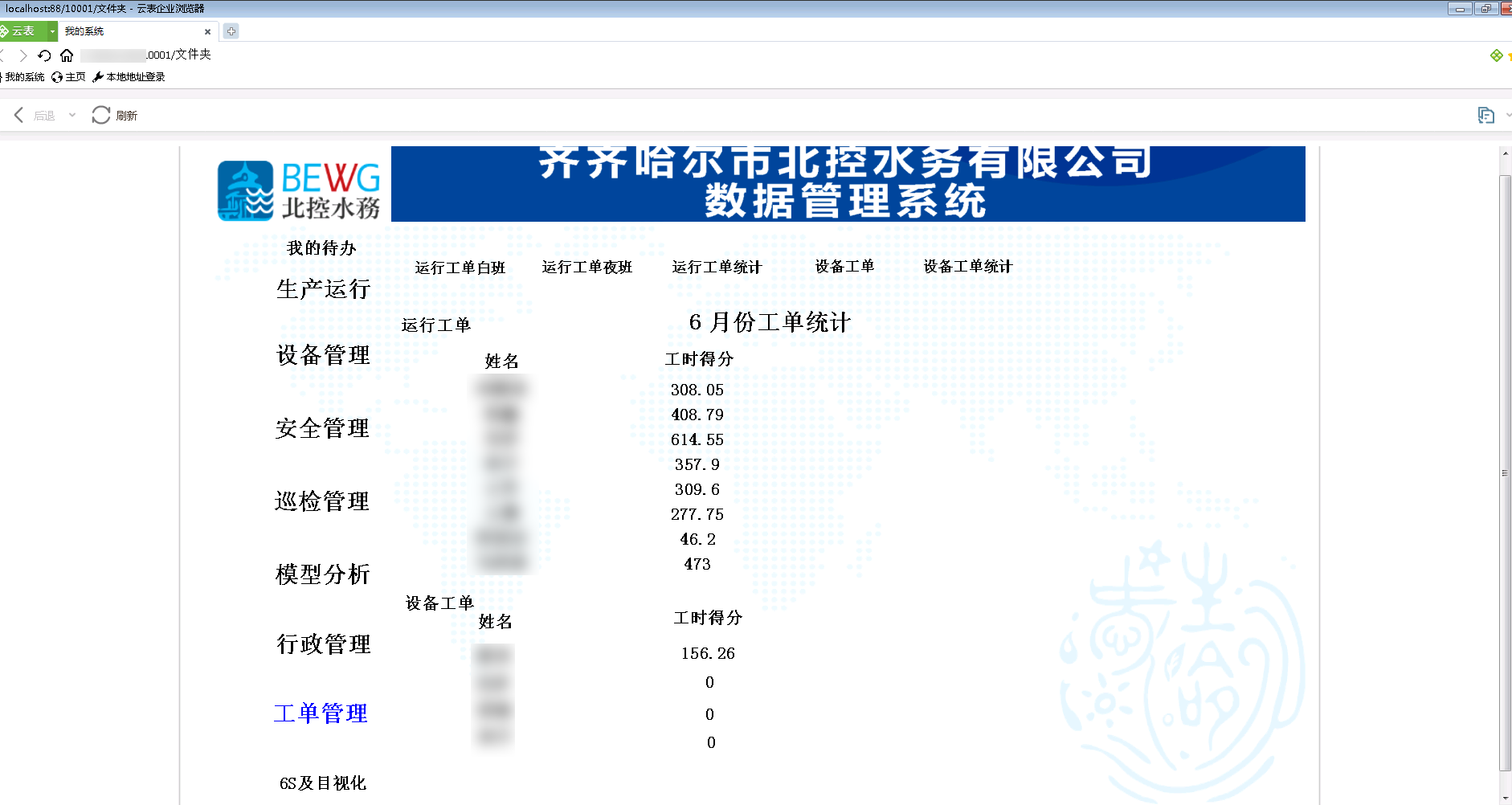This screenshot has width=1512, height=805.
Task: Open the 设备工单 top link
Action: click(x=845, y=266)
